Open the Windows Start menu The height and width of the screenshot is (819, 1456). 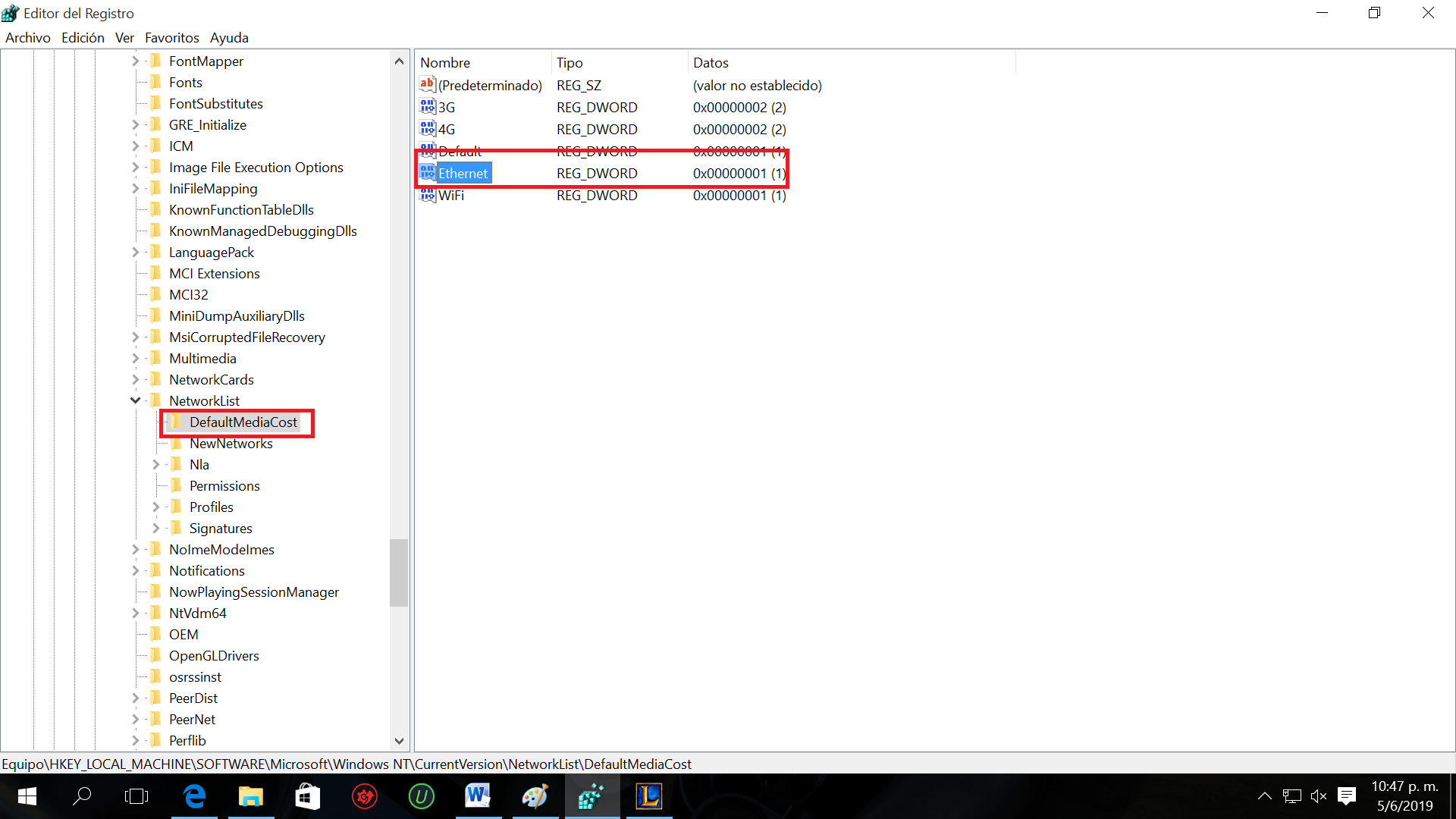[x=27, y=796]
